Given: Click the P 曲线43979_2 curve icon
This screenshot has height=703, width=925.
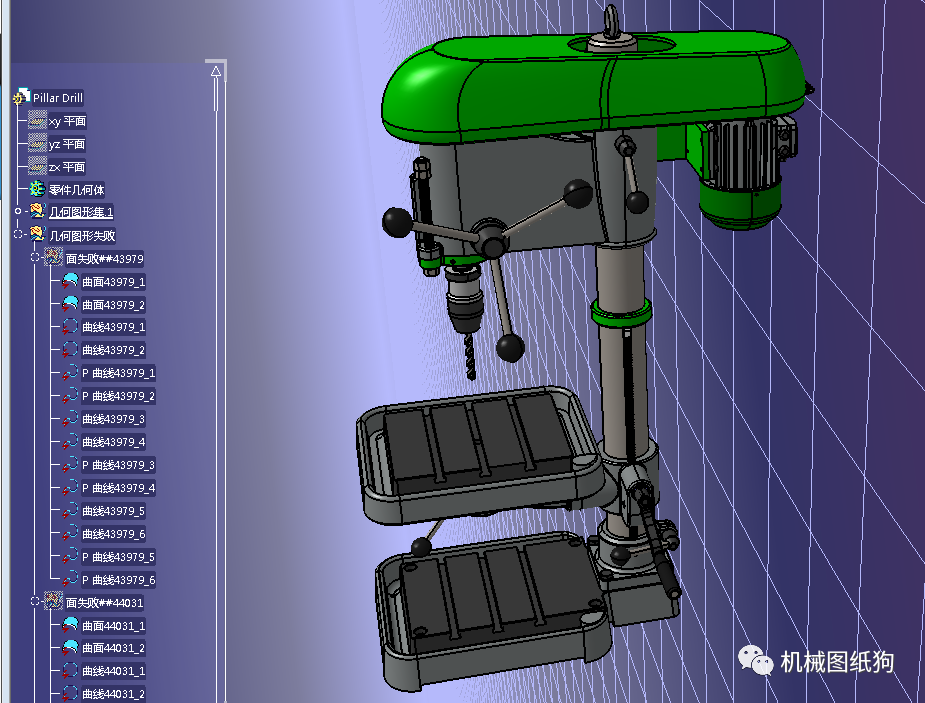Looking at the screenshot, I should (70, 396).
